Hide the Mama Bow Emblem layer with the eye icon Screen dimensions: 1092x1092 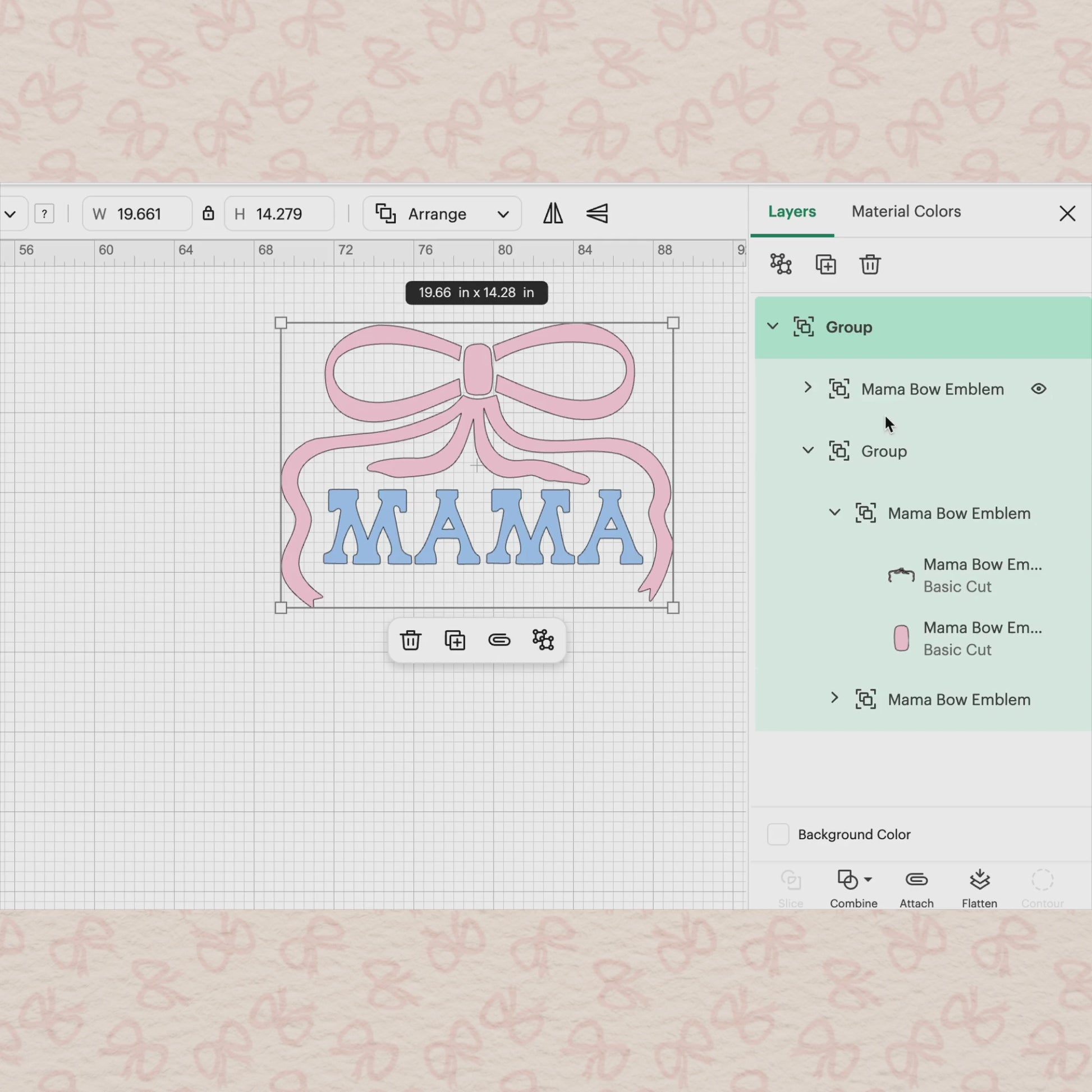click(x=1038, y=389)
